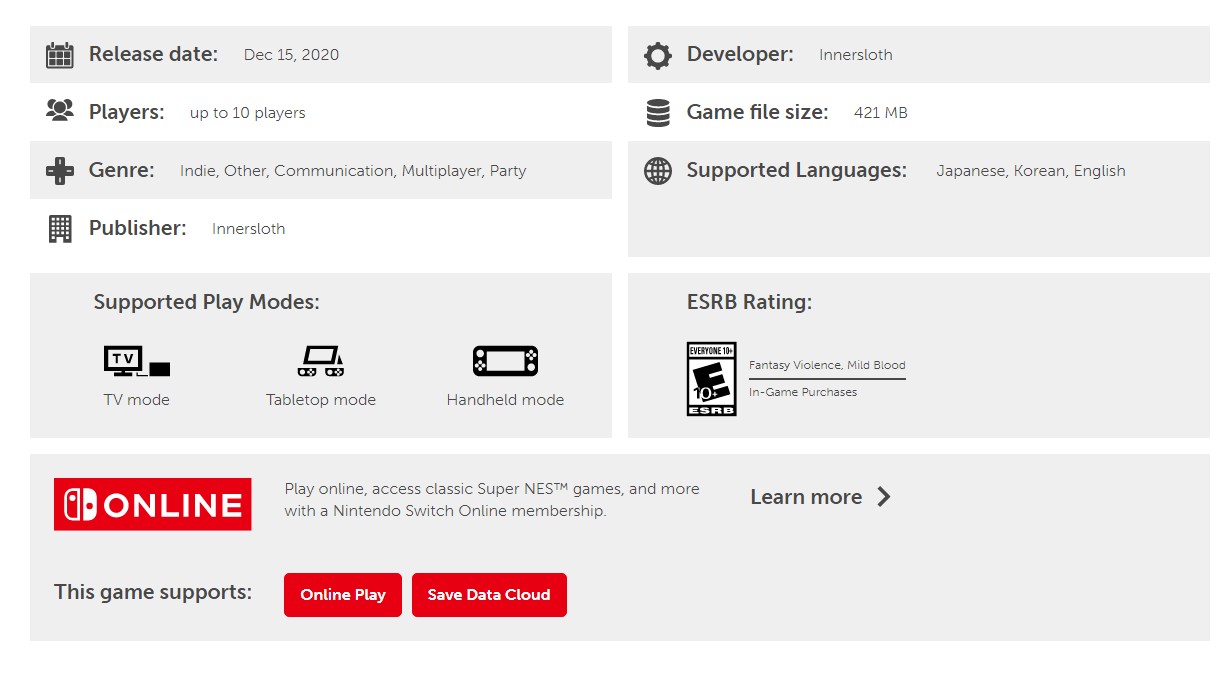Click the Nintendo Switch Online membership description
This screenshot has width=1228, height=676.
(x=492, y=500)
